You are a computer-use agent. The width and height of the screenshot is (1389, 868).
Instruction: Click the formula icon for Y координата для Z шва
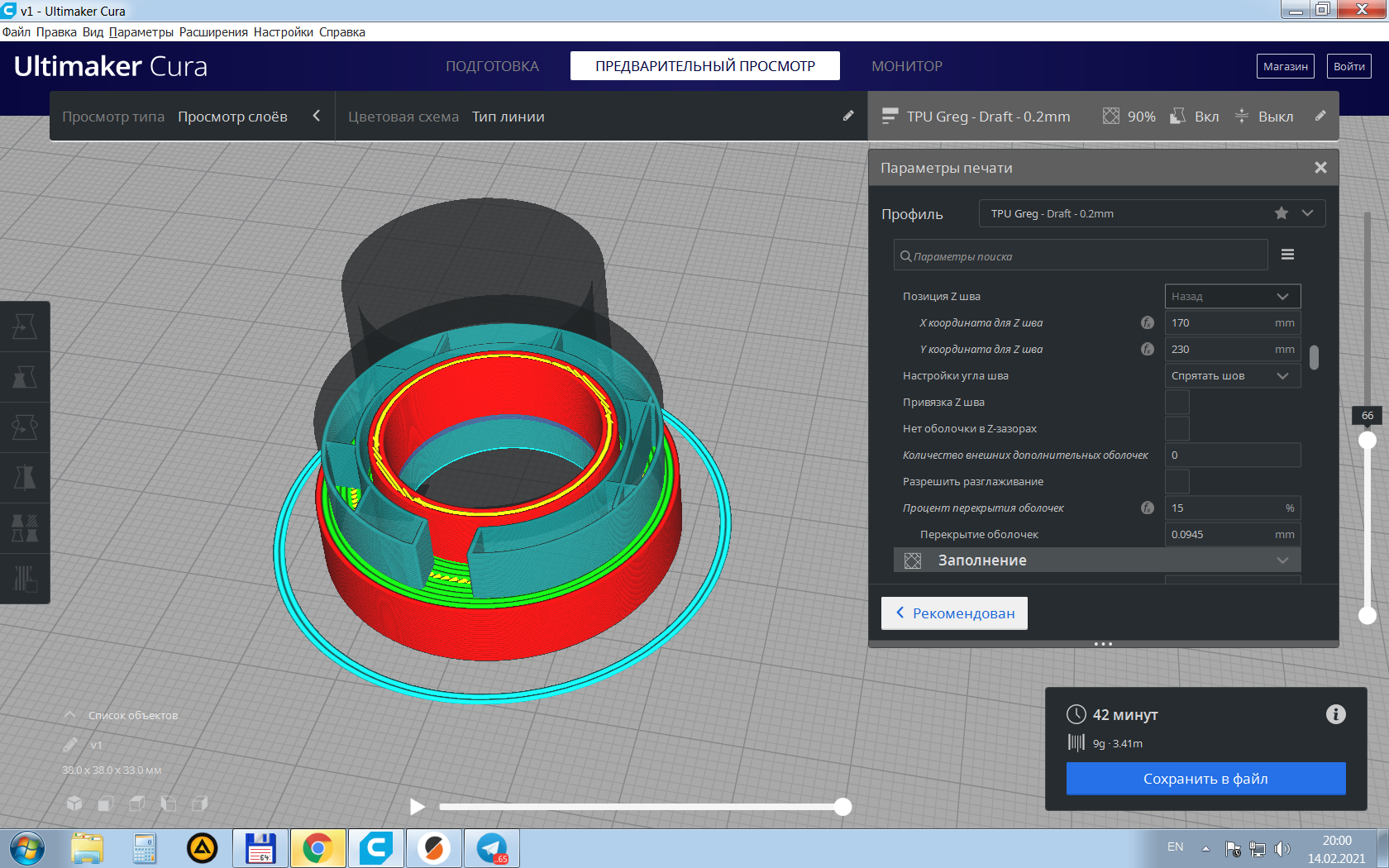1148,349
